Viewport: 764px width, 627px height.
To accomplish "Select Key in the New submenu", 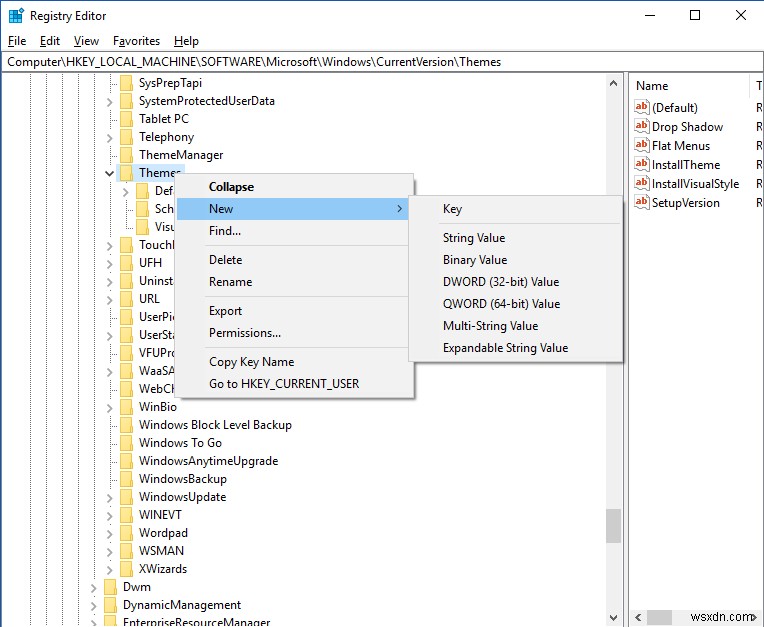I will click(516, 209).
